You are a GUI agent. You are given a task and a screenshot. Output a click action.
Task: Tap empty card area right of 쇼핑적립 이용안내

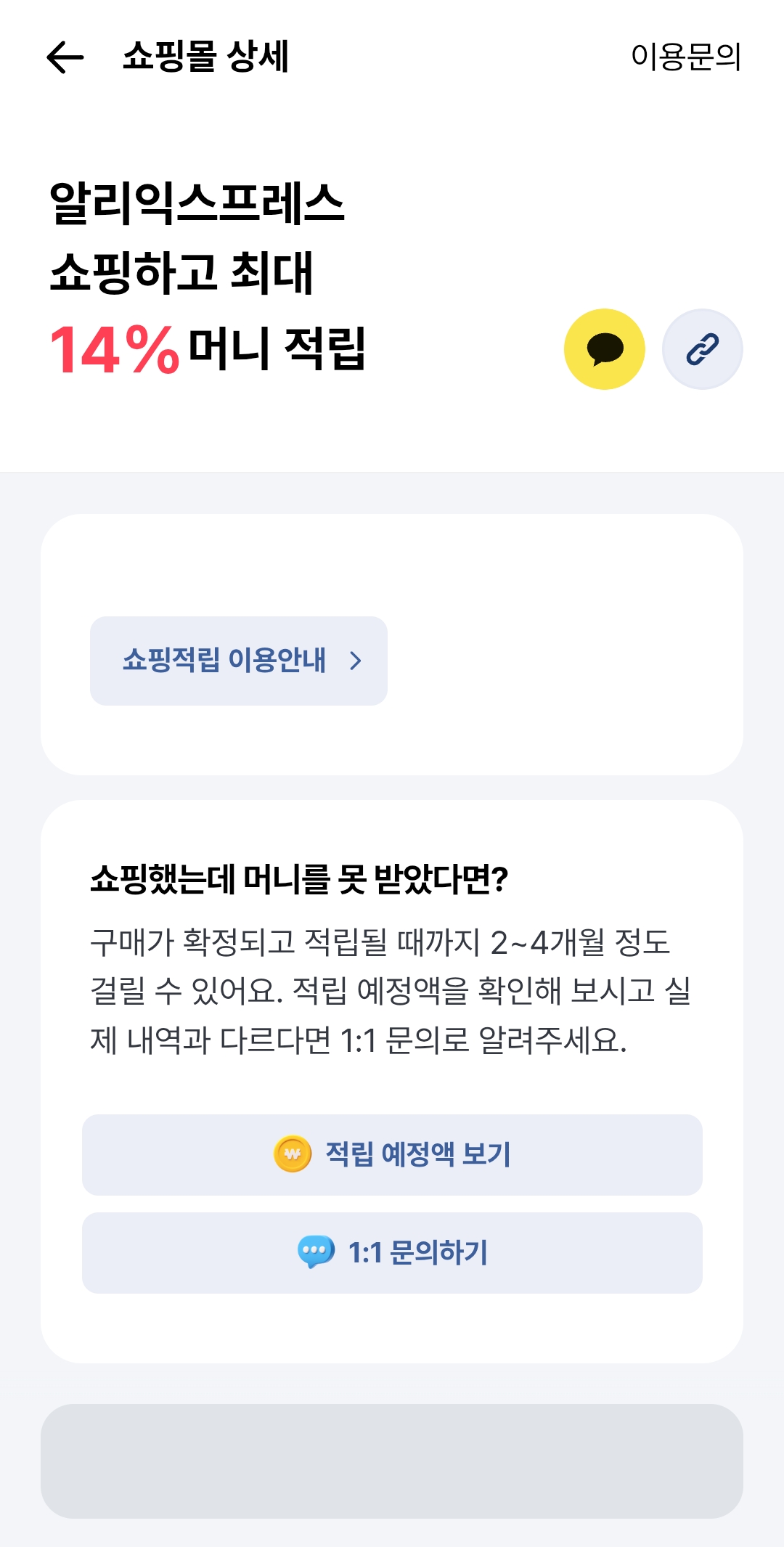(566, 661)
